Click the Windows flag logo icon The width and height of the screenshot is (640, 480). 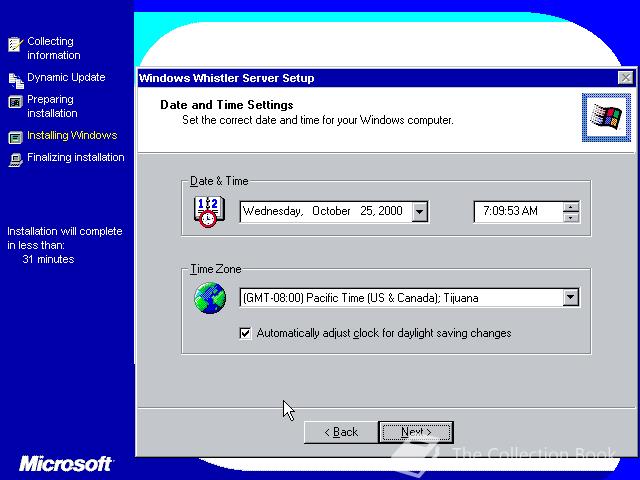606,118
